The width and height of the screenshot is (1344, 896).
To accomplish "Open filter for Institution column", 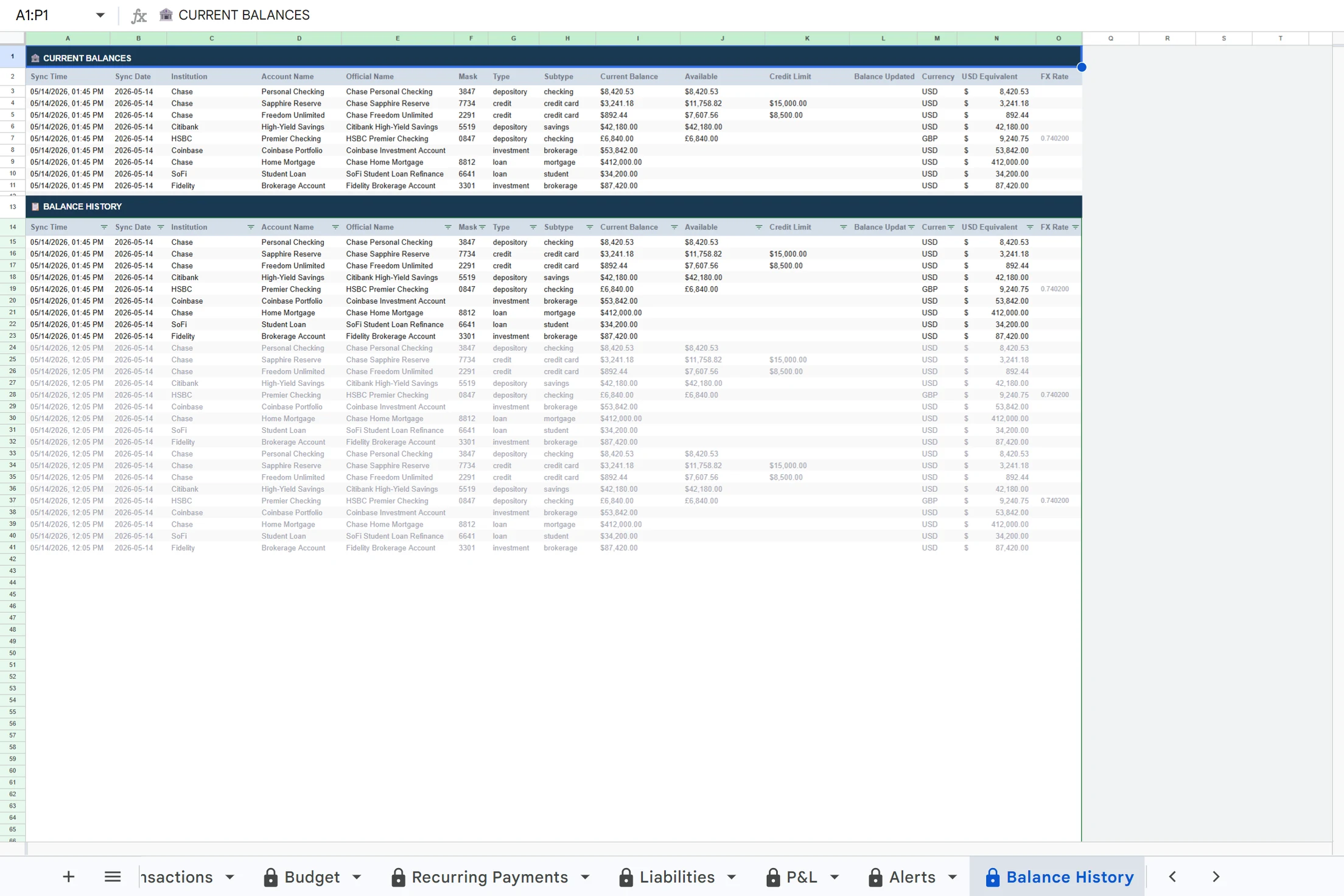I will coord(251,227).
